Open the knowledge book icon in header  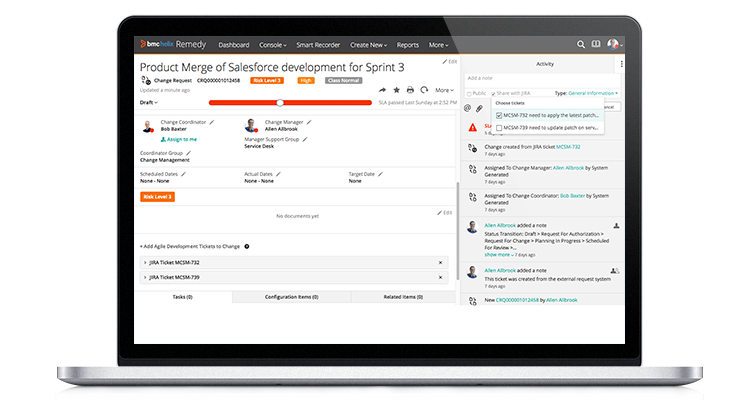(596, 44)
